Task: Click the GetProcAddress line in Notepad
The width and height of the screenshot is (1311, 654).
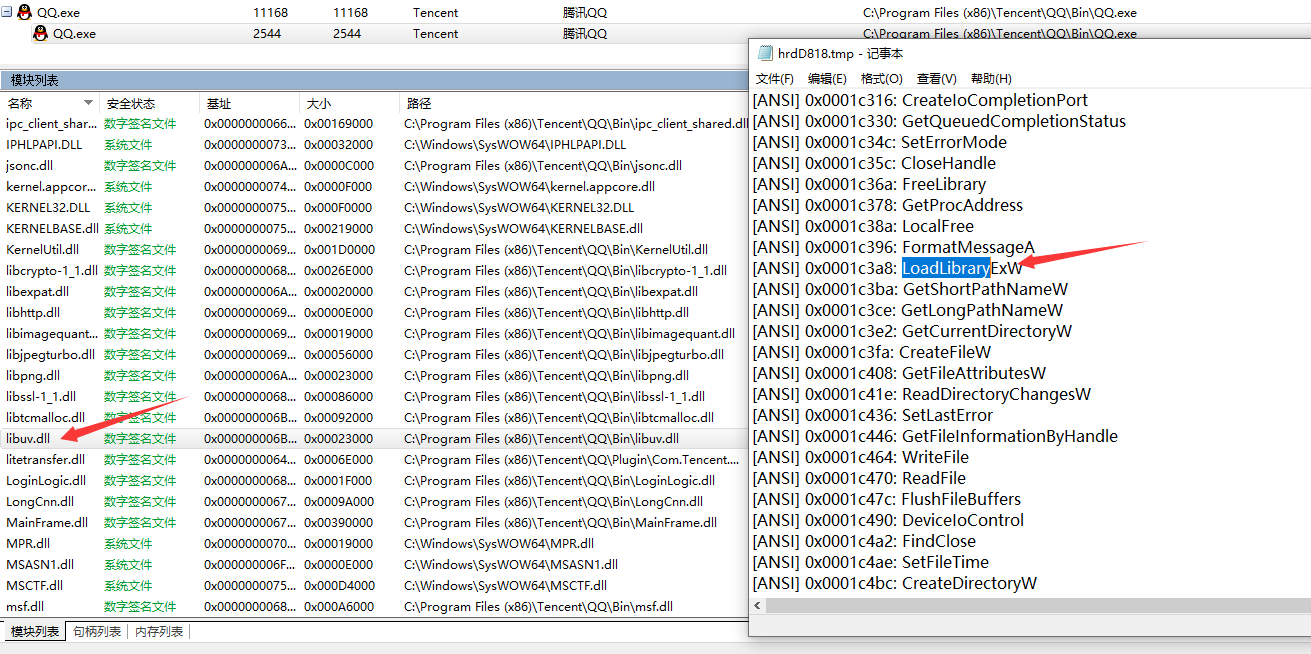Action: [888, 205]
